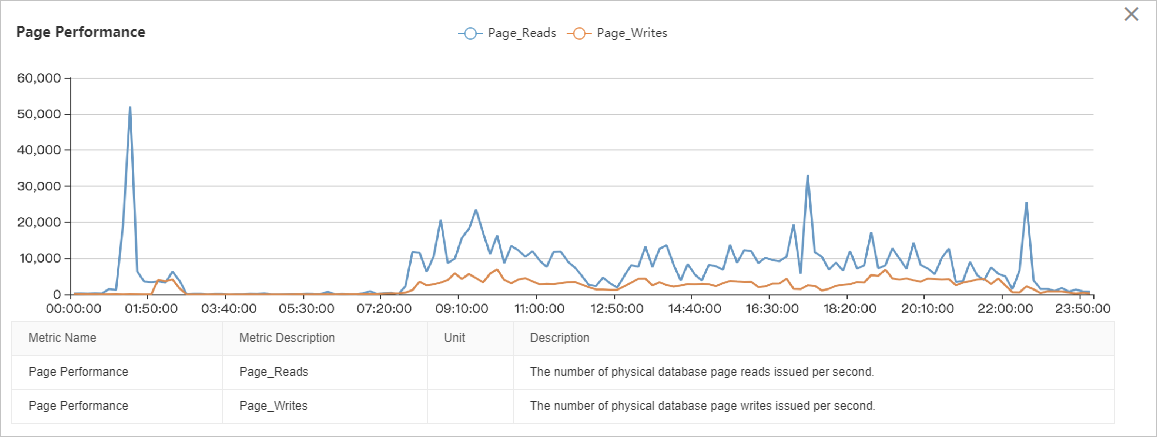The width and height of the screenshot is (1157, 437).
Task: Close the Page Performance dialog
Action: 1131,14
